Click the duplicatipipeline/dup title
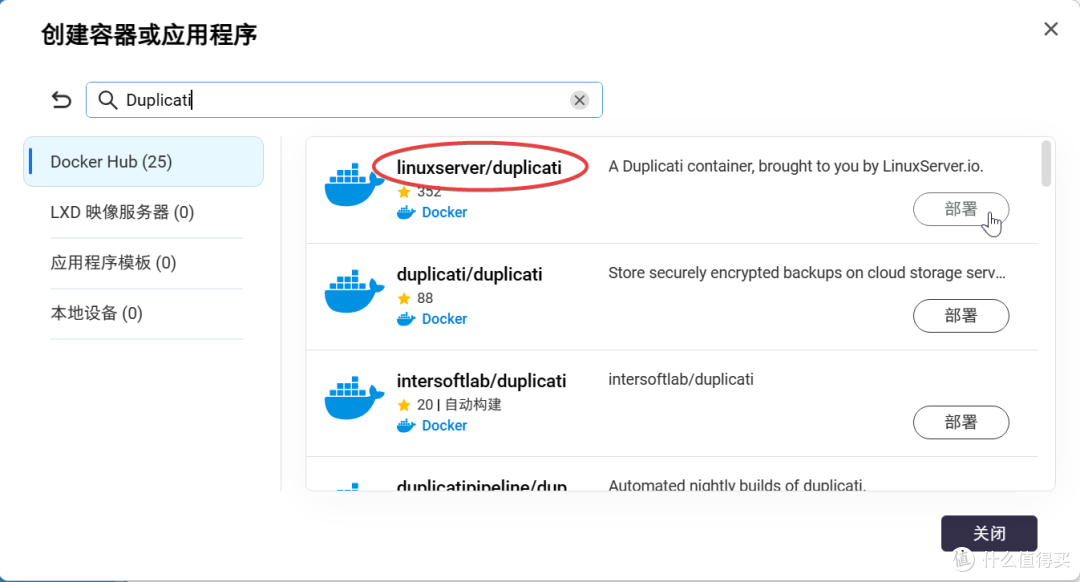The width and height of the screenshot is (1080, 582). coord(482,485)
